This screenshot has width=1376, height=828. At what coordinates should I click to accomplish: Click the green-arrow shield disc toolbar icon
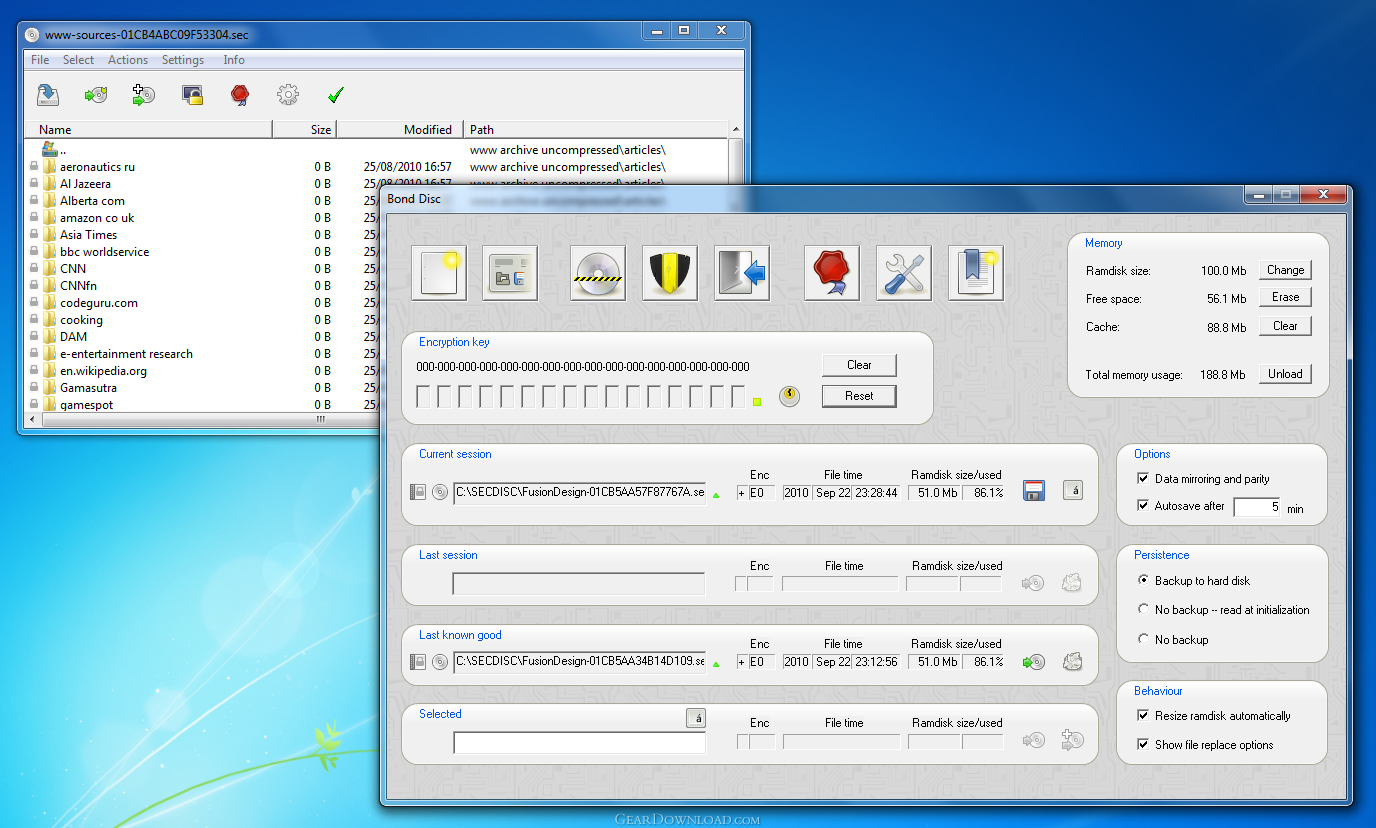pos(96,95)
